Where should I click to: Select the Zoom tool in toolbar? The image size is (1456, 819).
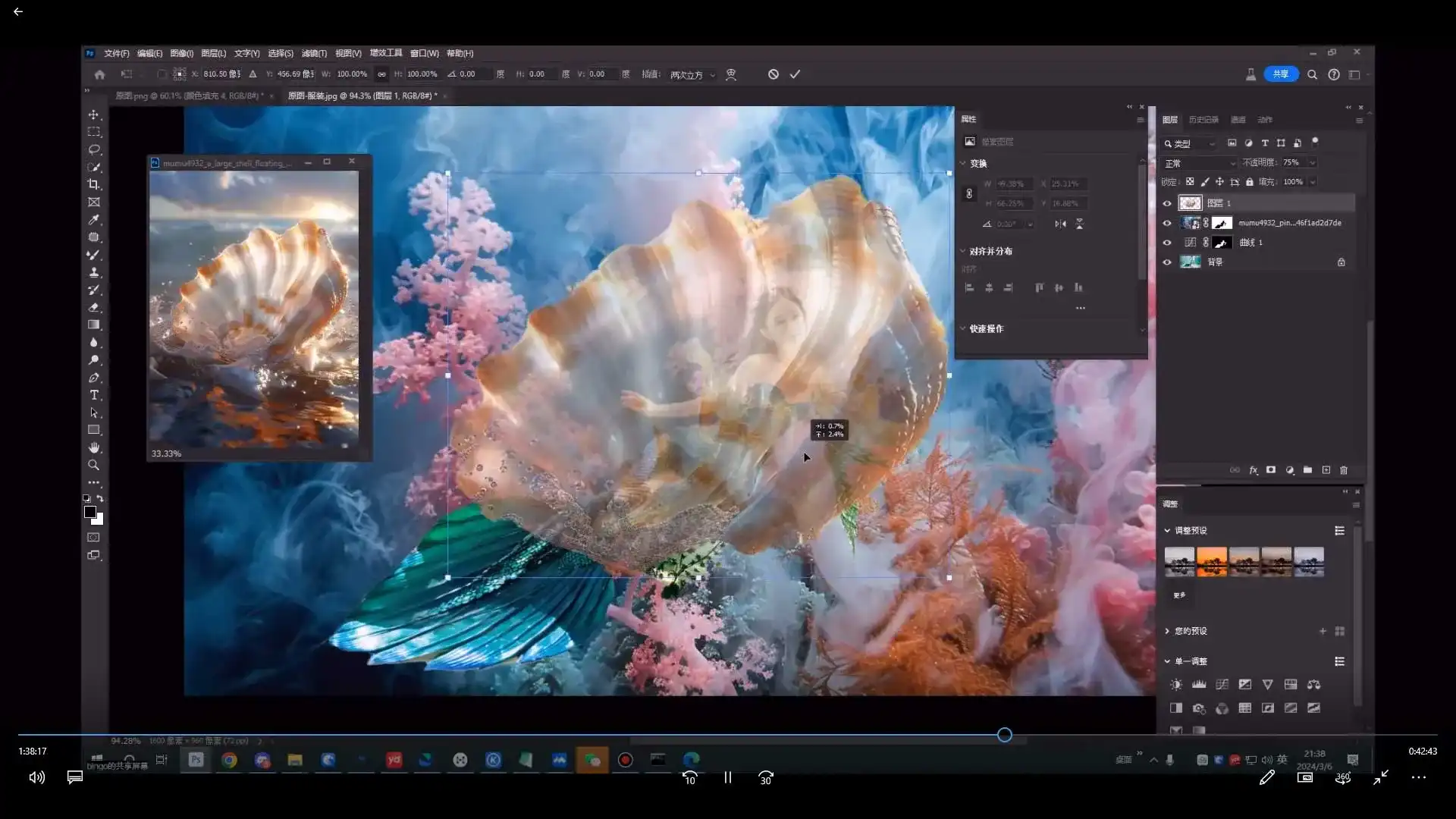(x=94, y=465)
